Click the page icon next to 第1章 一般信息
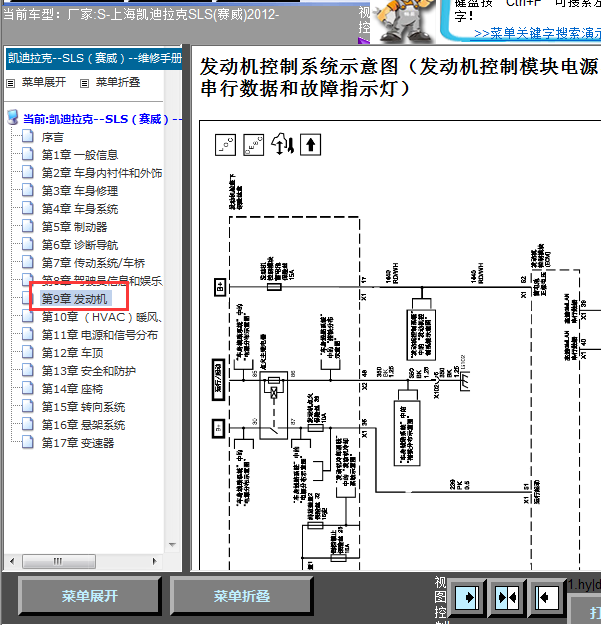The width and height of the screenshot is (601, 625). click(27, 154)
